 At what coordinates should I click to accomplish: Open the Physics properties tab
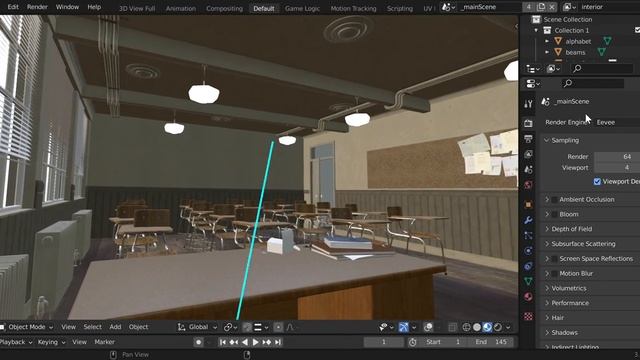(x=528, y=251)
